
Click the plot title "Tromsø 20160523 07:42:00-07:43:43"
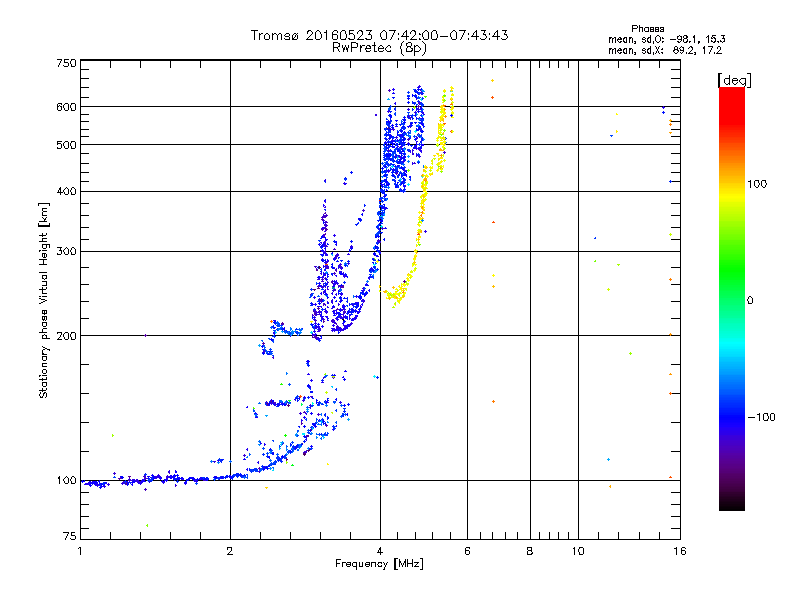point(379,35)
